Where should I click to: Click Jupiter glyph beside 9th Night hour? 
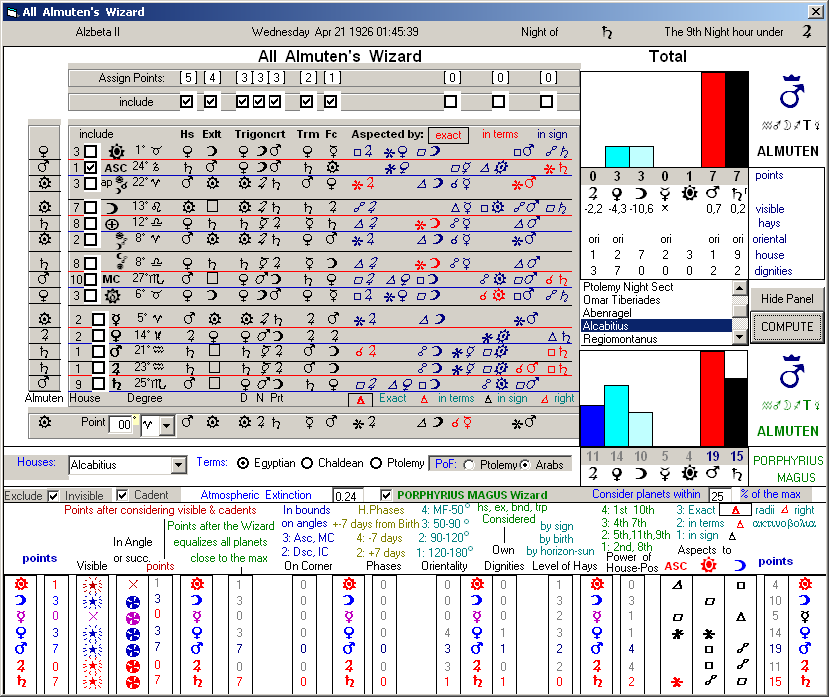click(807, 32)
